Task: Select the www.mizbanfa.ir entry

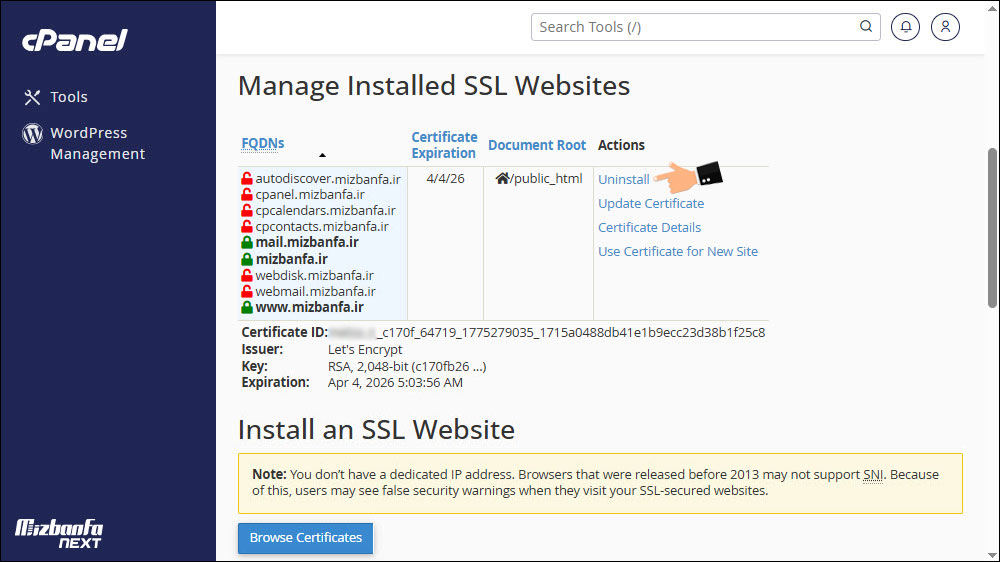Action: 309,307
